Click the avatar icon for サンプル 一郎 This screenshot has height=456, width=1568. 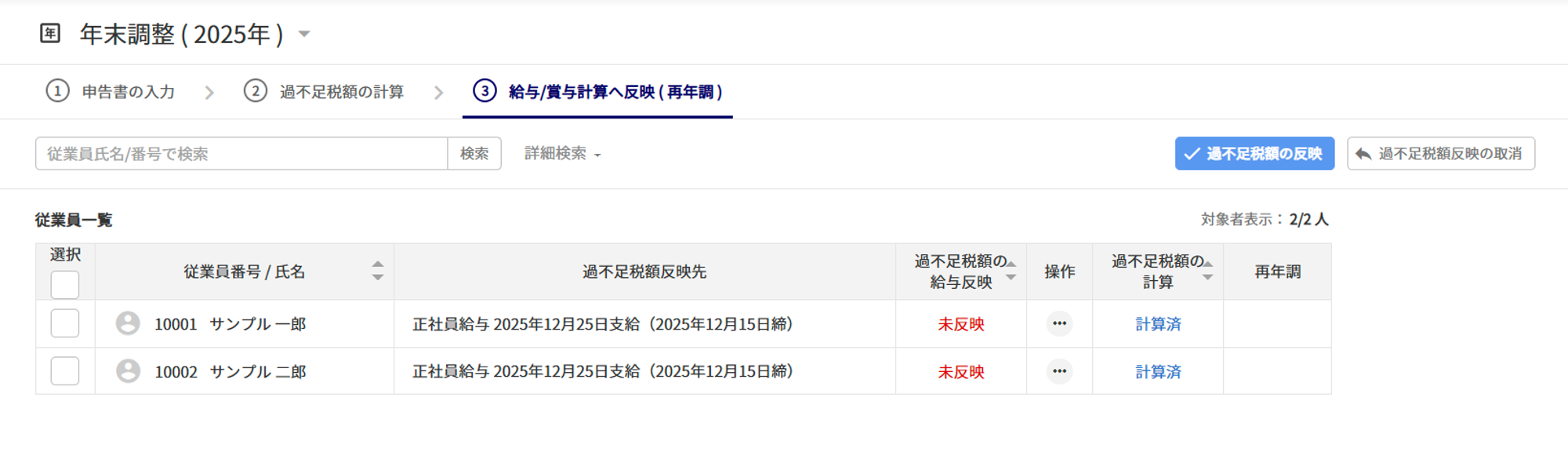pos(128,323)
